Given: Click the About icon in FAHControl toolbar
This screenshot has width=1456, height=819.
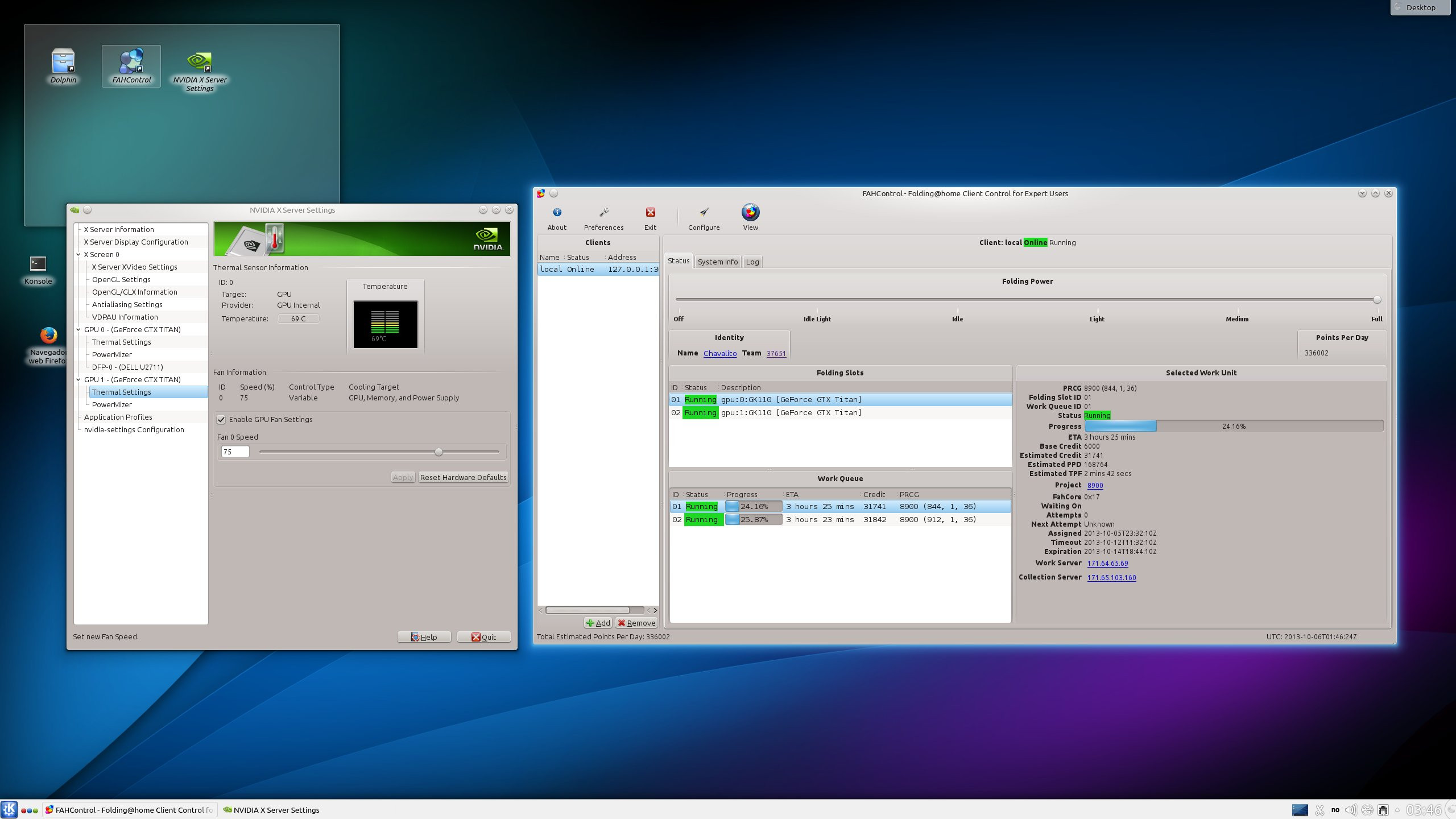Looking at the screenshot, I should [557, 218].
